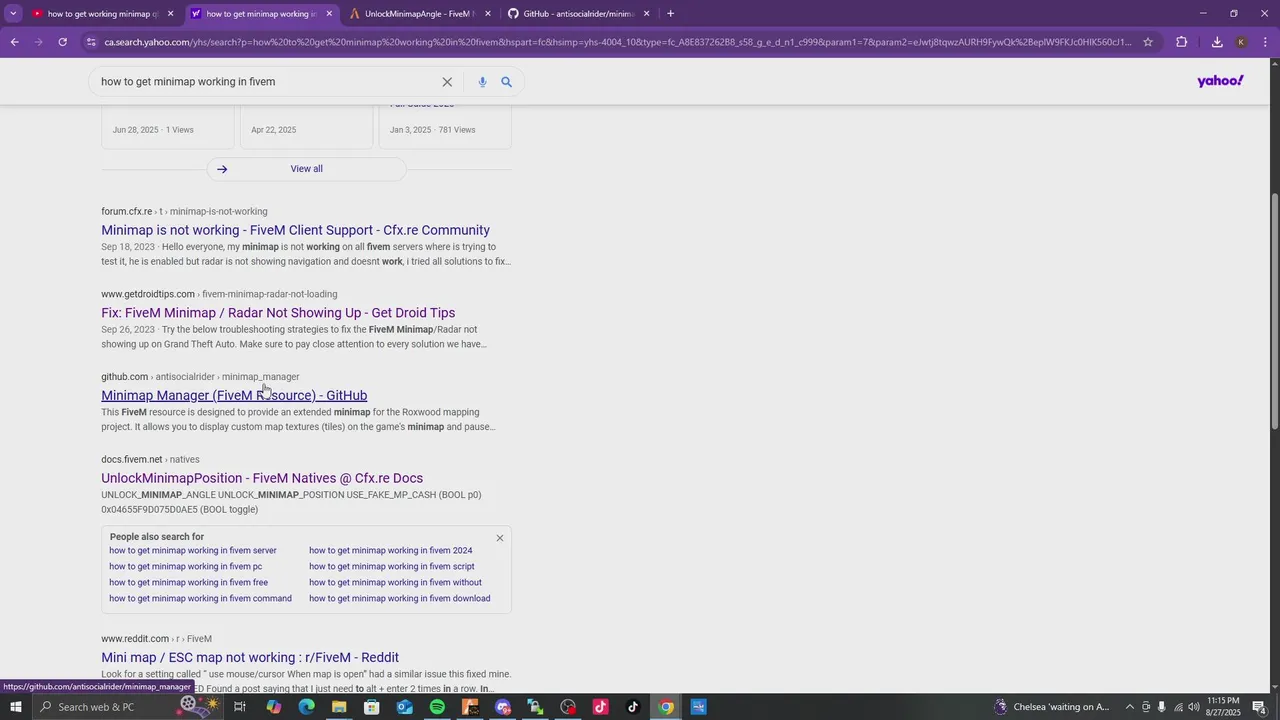The height and width of the screenshot is (720, 1280).
Task: Go to Yahoo home via logo
Action: click(1220, 81)
